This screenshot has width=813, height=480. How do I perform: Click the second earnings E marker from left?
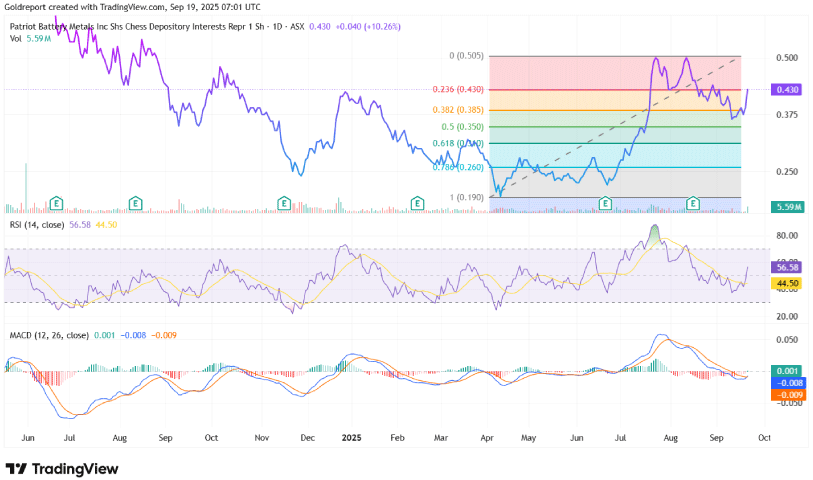coord(135,204)
